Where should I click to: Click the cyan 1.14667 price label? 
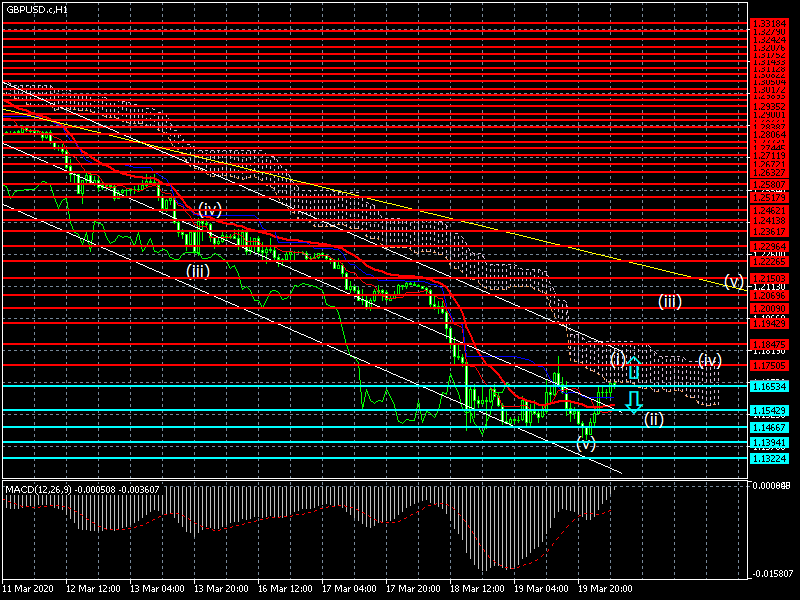pyautogui.click(x=770, y=428)
